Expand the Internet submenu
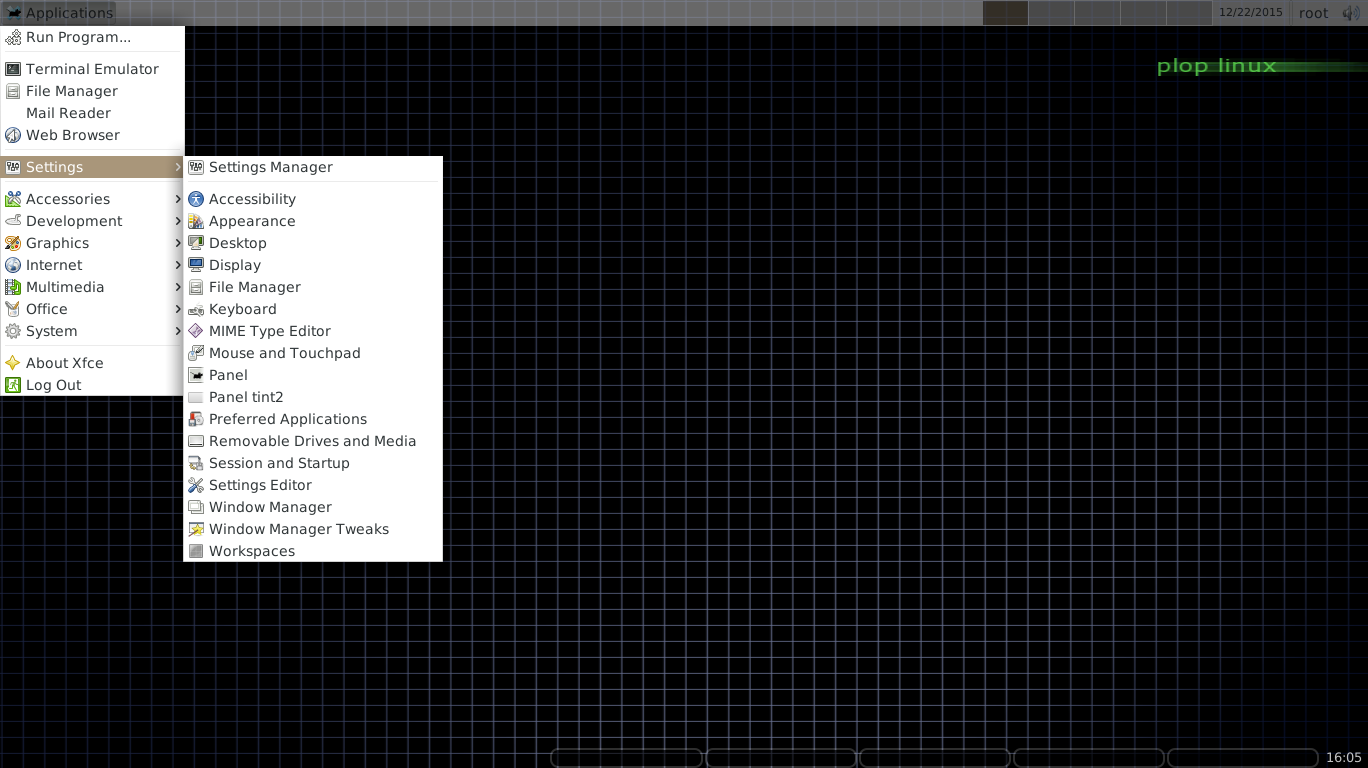Image resolution: width=1368 pixels, height=768 pixels. coord(92,265)
